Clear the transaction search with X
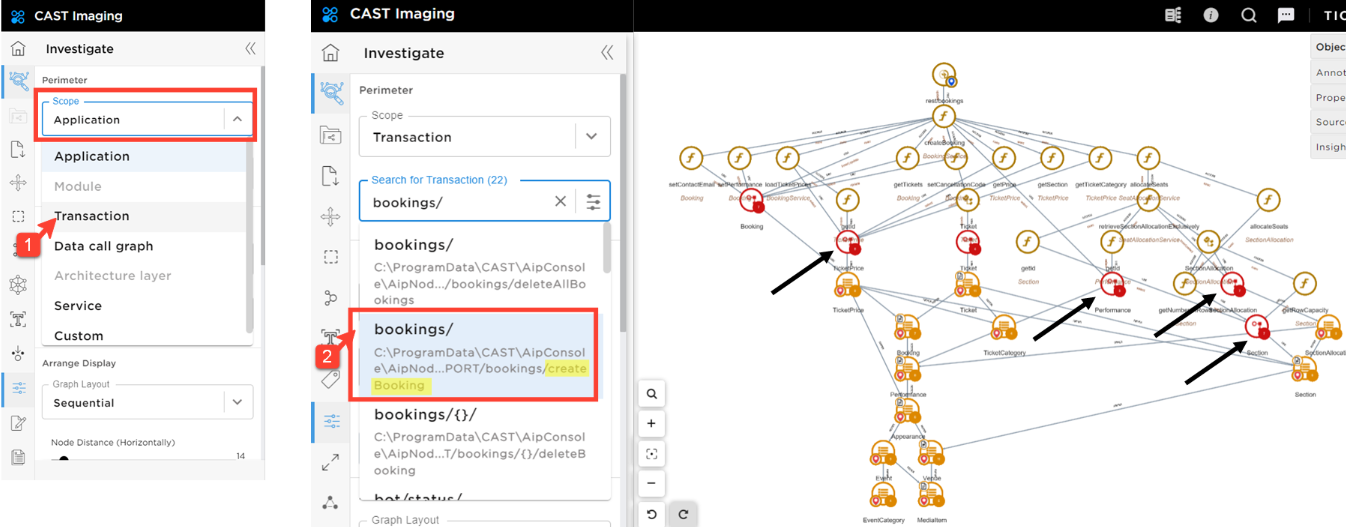The image size is (1346, 527). 560,202
